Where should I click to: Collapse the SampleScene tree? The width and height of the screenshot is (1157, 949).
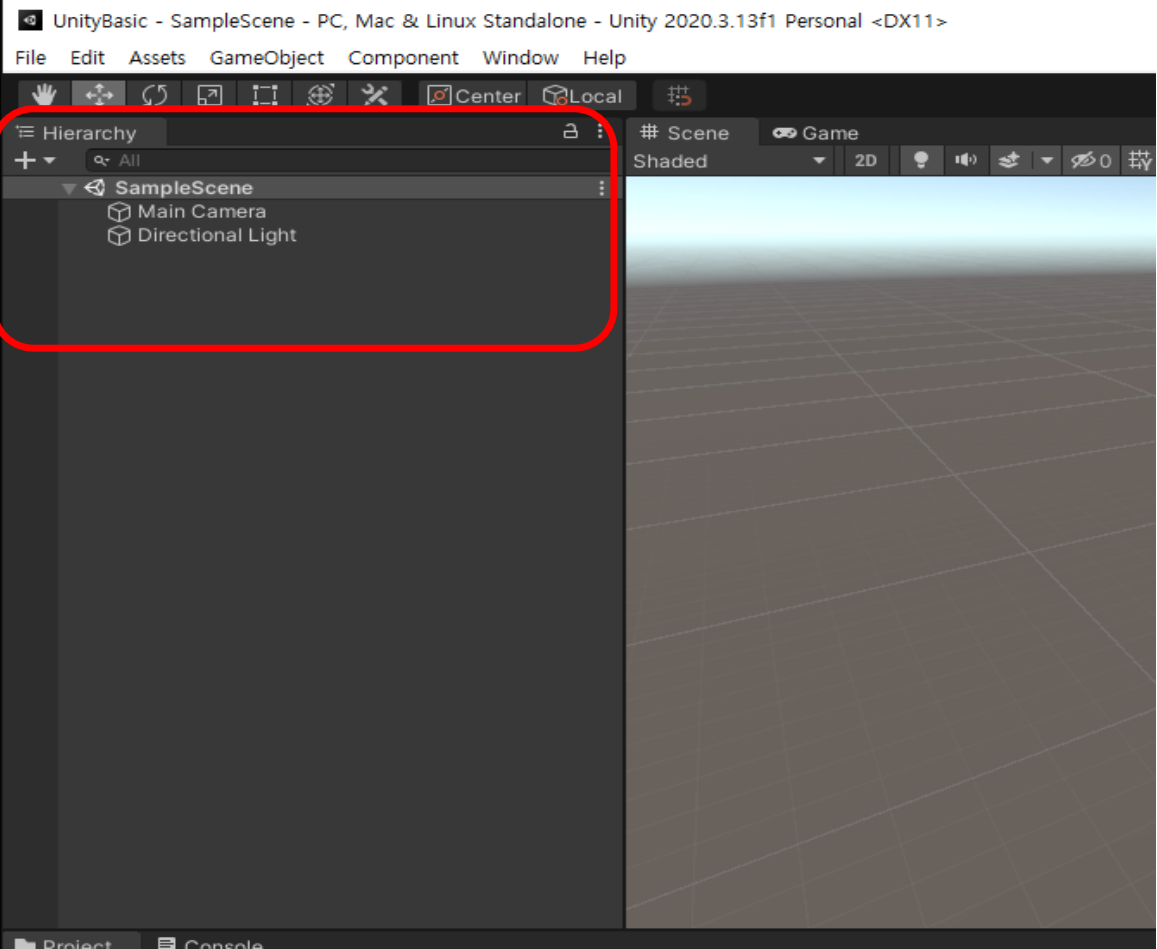click(69, 188)
